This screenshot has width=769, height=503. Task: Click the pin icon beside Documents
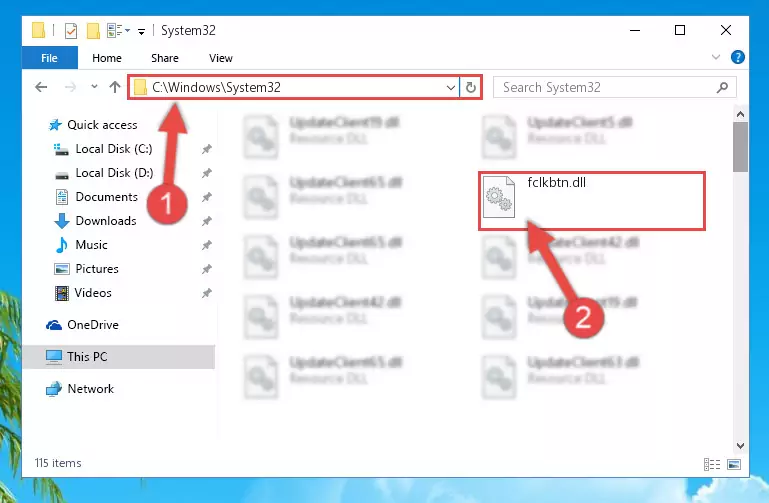coord(206,197)
